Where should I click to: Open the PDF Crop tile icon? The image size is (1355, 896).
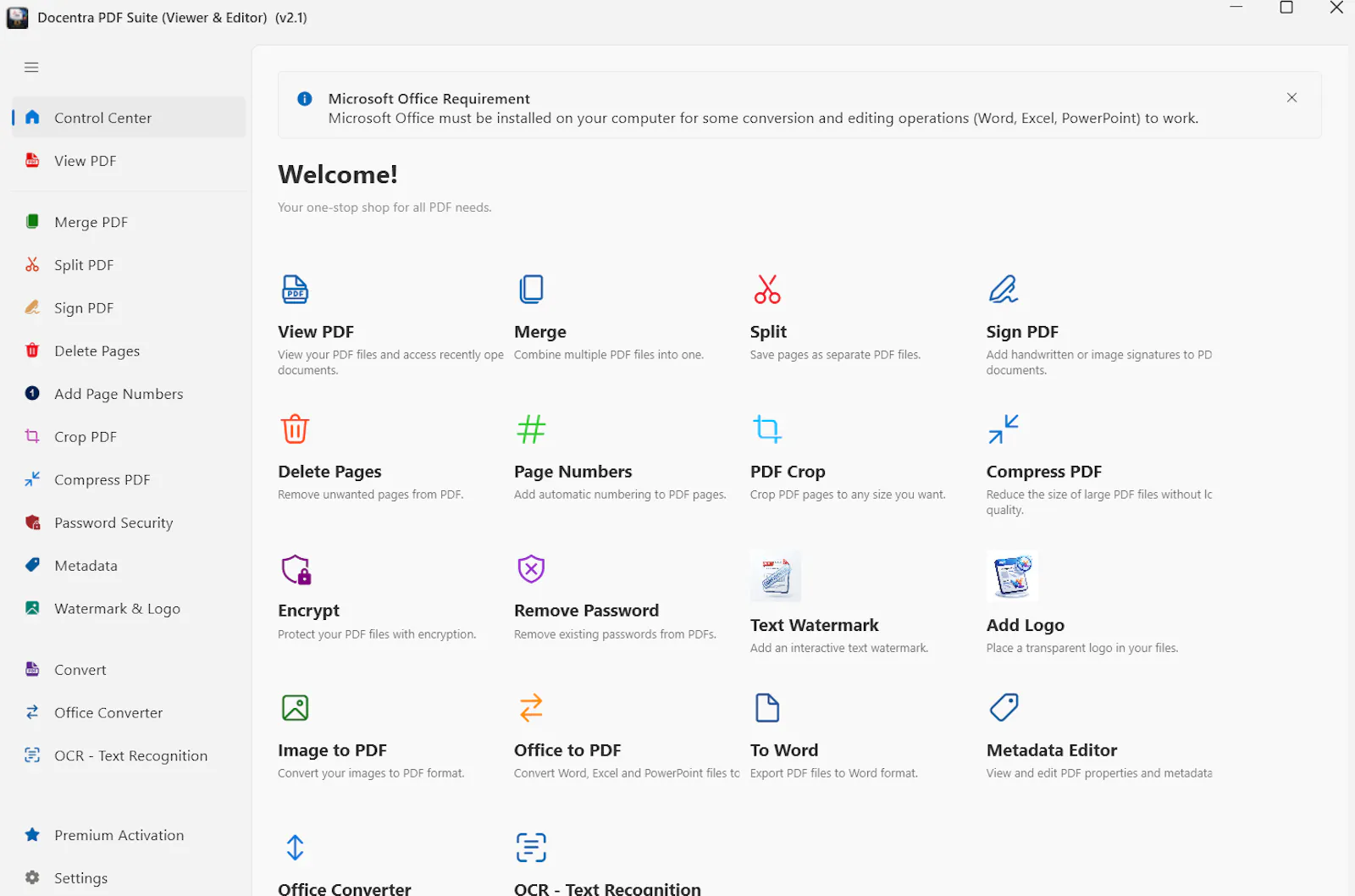click(767, 429)
